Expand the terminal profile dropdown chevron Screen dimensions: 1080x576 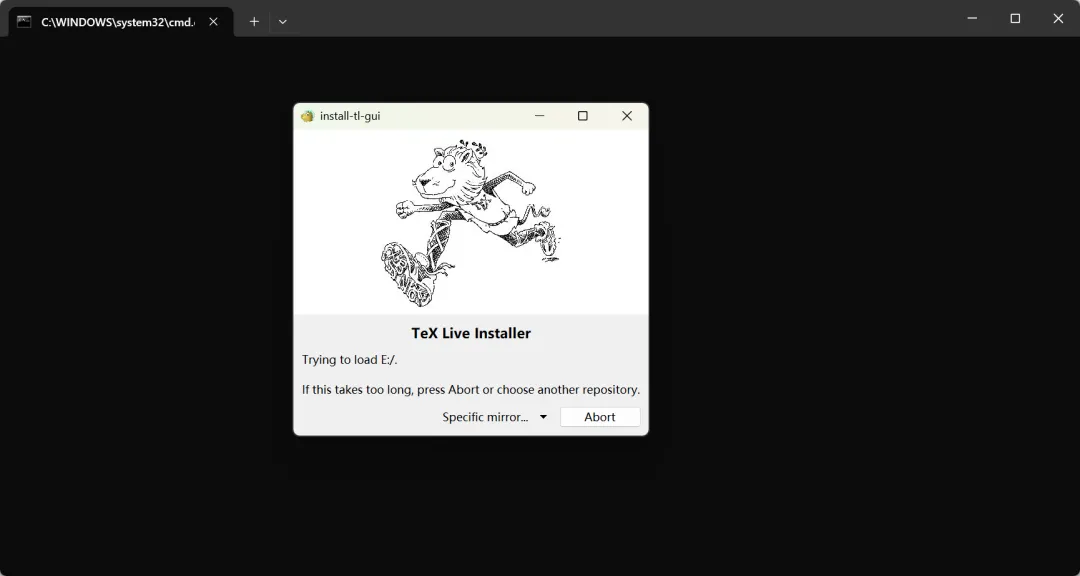click(x=282, y=22)
